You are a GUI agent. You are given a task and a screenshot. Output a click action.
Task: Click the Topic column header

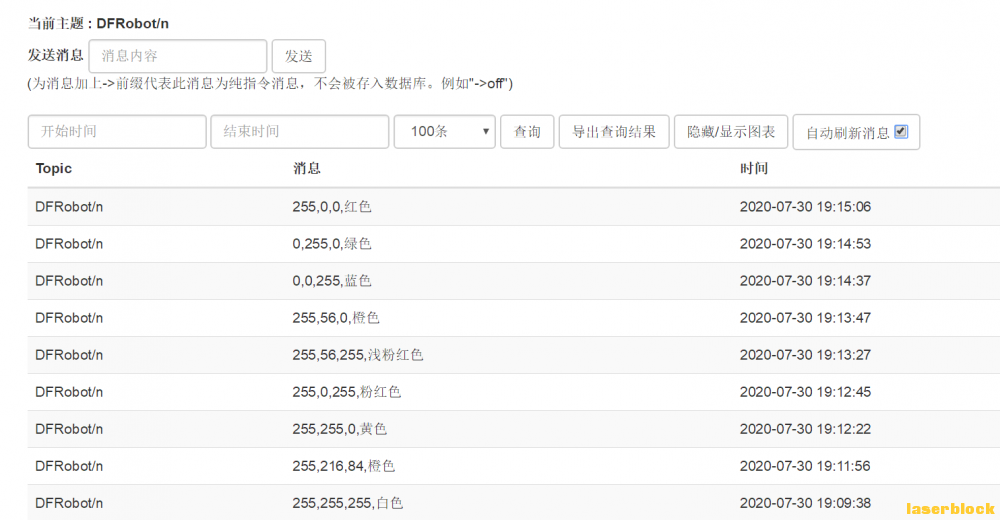click(x=54, y=168)
